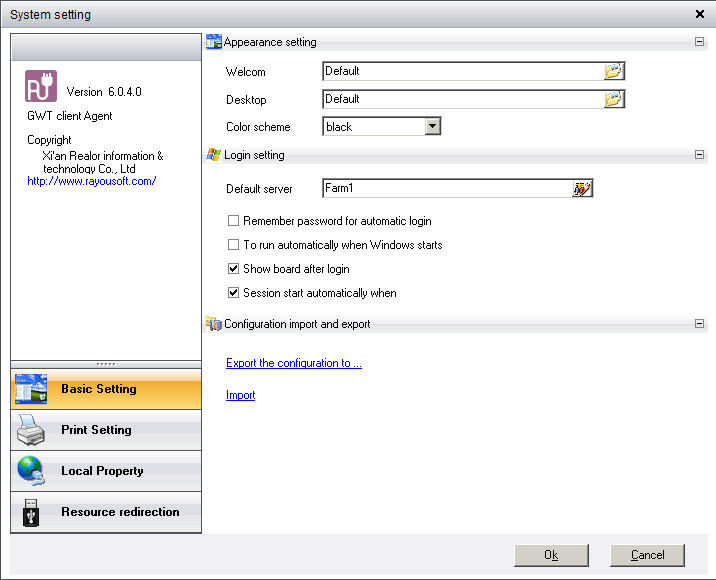716x580 pixels.
Task: Switch to the Print Setting tab
Action: (96, 430)
